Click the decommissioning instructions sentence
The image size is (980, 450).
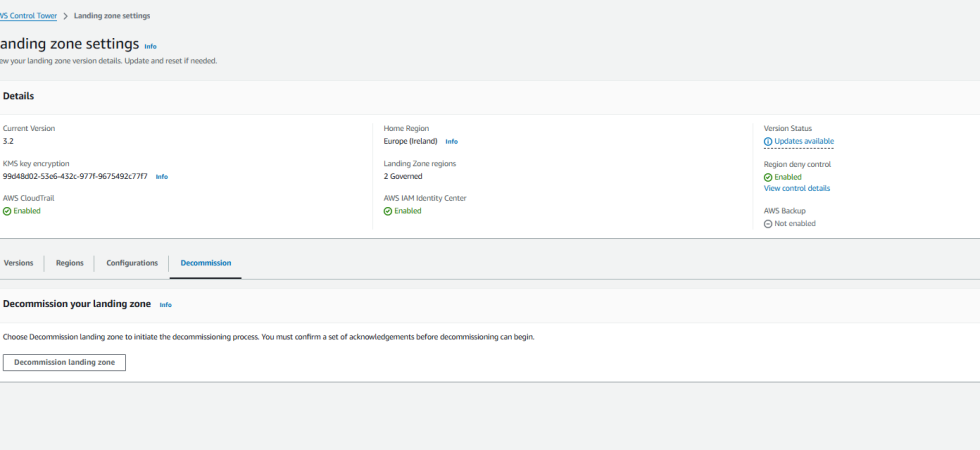[269, 337]
